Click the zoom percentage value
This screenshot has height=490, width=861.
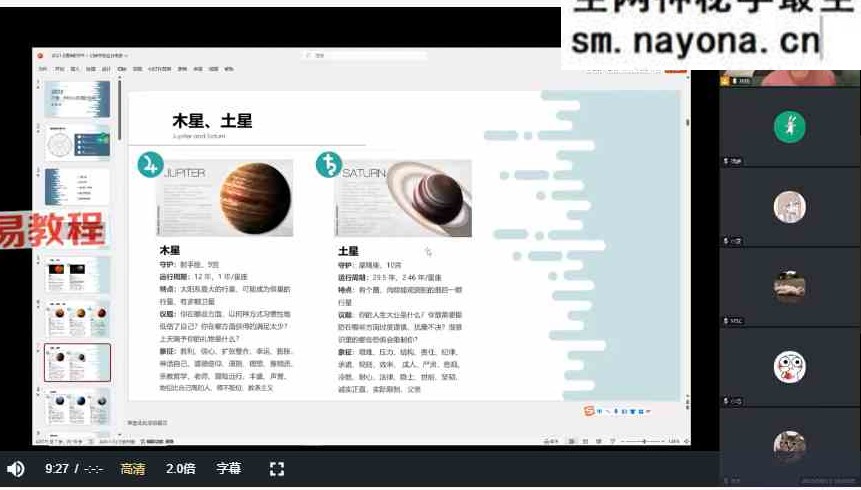tap(674, 441)
